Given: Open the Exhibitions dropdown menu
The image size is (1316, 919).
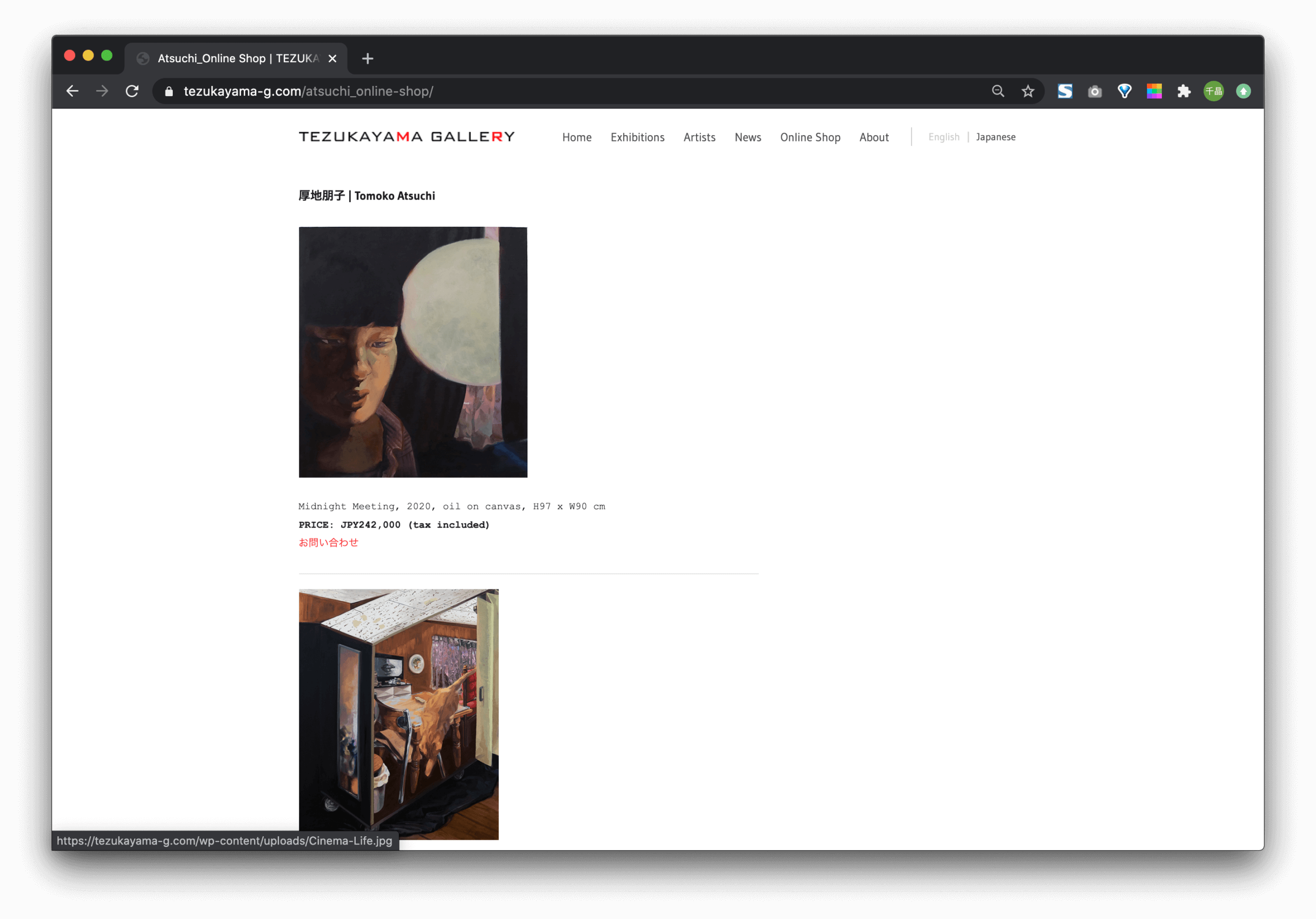Looking at the screenshot, I should pos(637,137).
